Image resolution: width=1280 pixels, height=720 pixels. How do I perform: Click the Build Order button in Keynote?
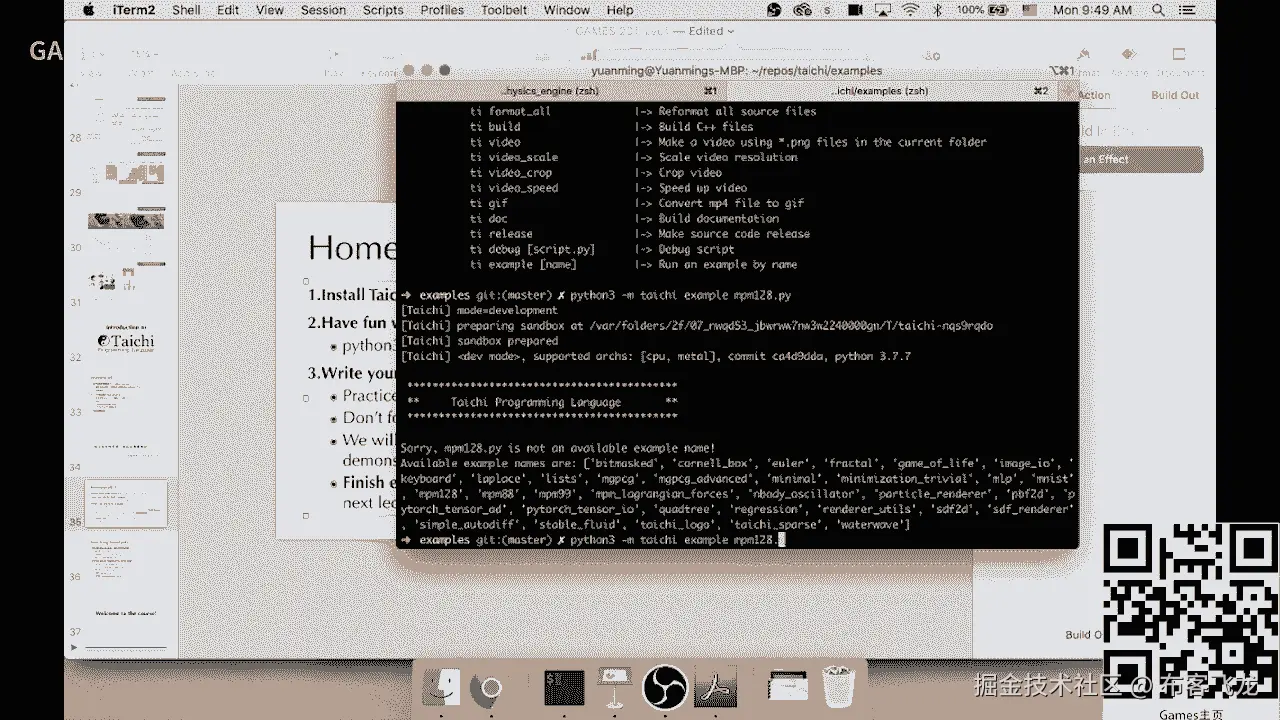coord(1085,635)
